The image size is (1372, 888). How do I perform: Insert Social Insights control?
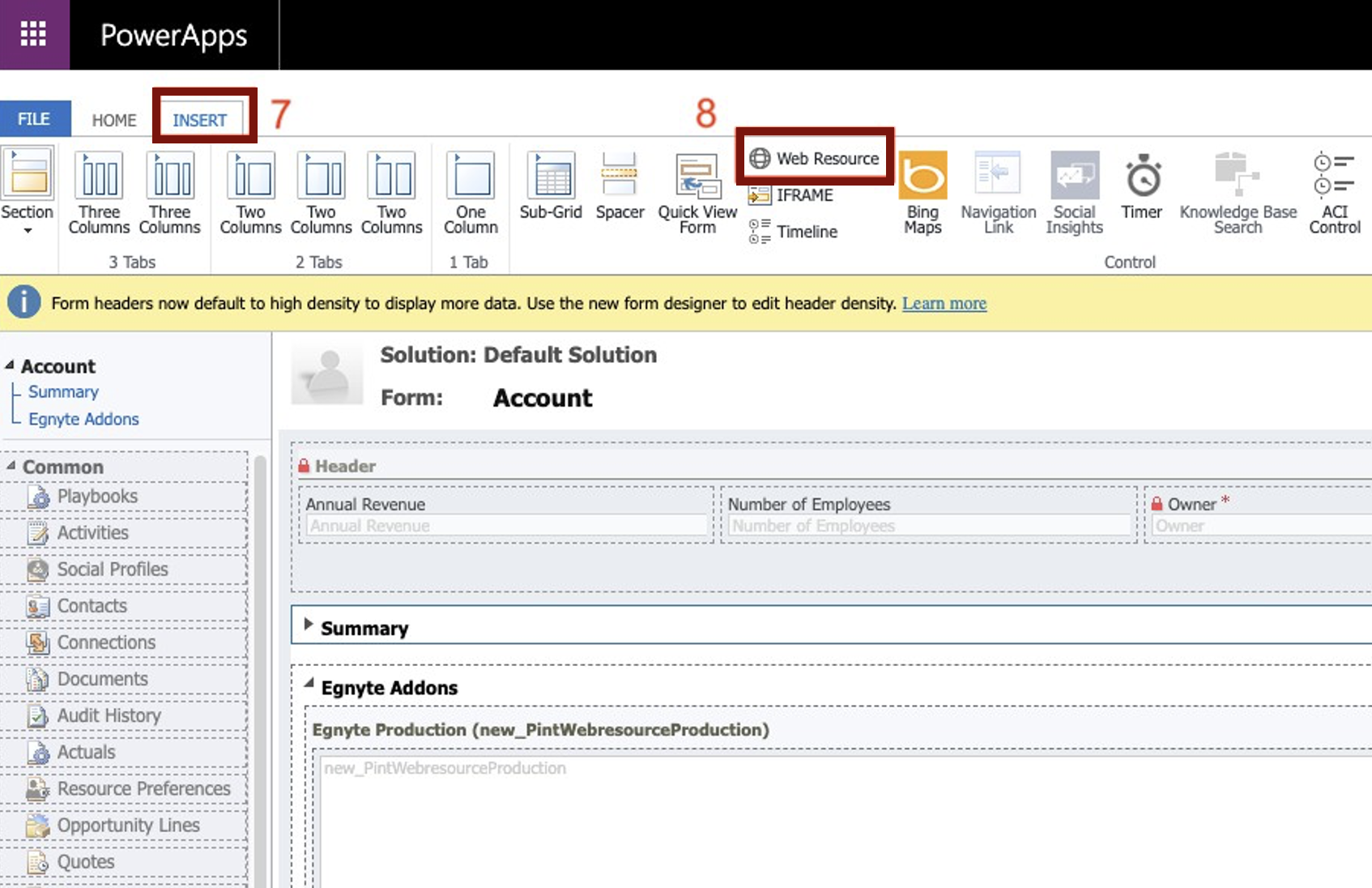click(1074, 193)
